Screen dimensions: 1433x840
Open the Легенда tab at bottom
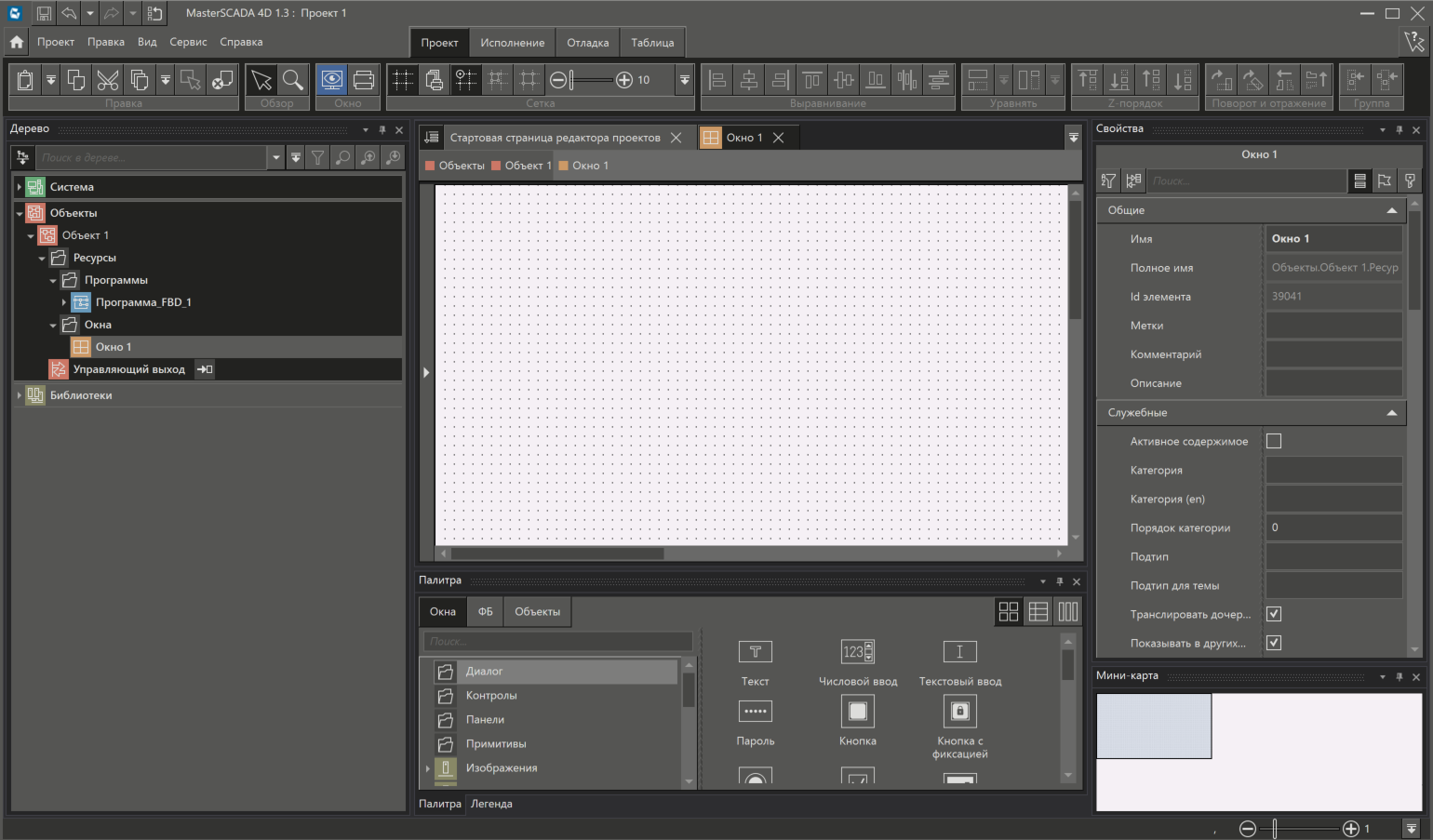491,804
